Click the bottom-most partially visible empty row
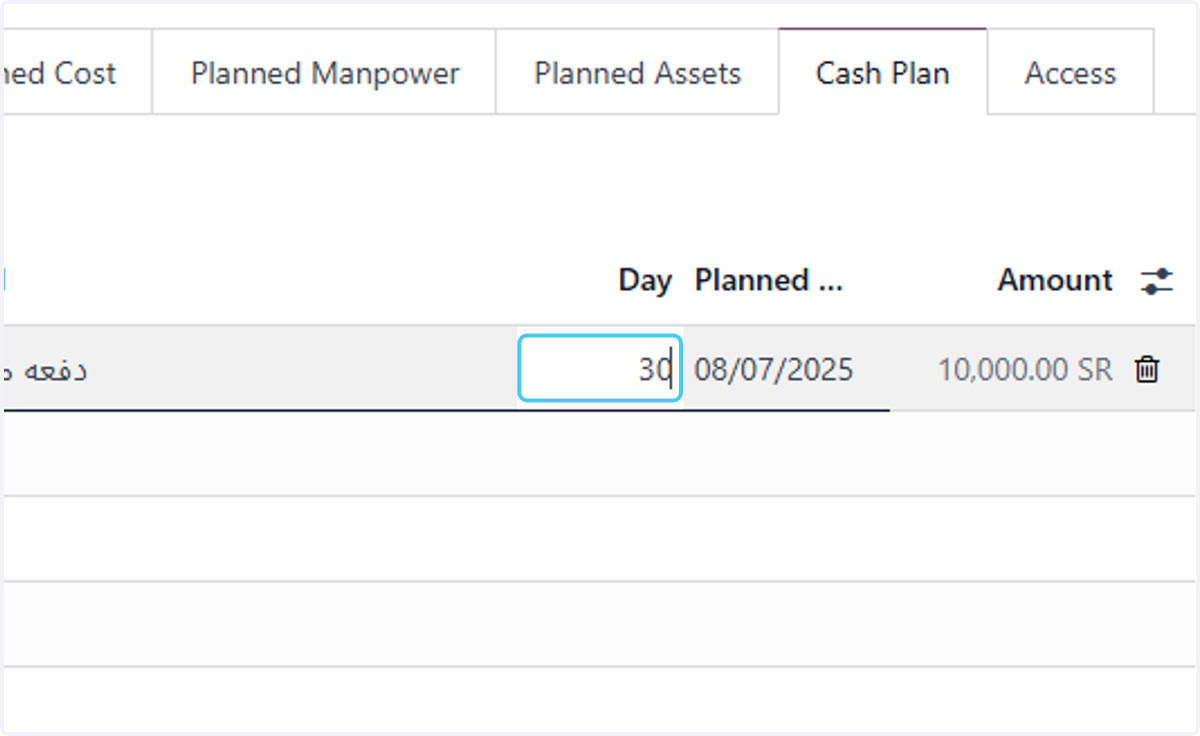 [600, 699]
